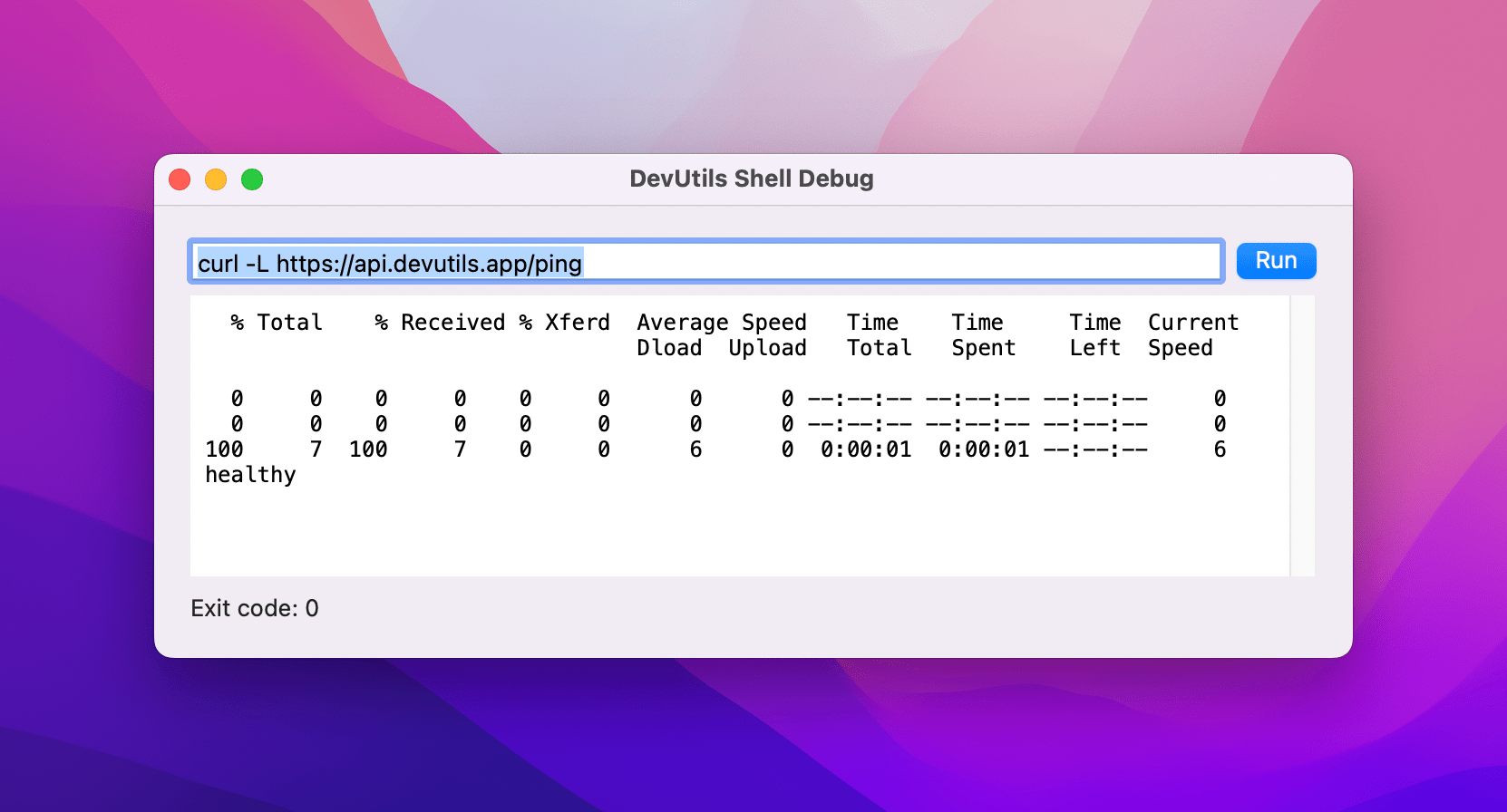This screenshot has height=812, width=1507.
Task: Click the '% Xferd' header text
Action: (x=564, y=323)
